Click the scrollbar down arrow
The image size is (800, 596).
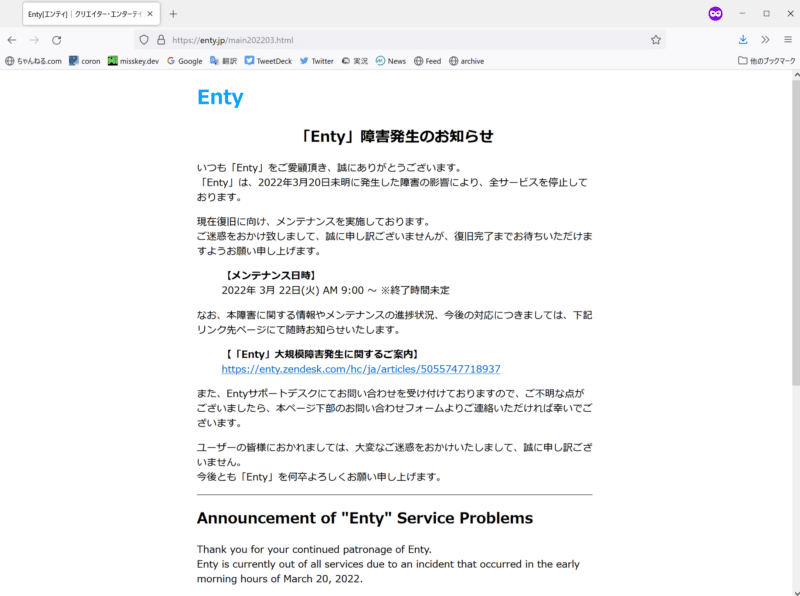coord(796,592)
